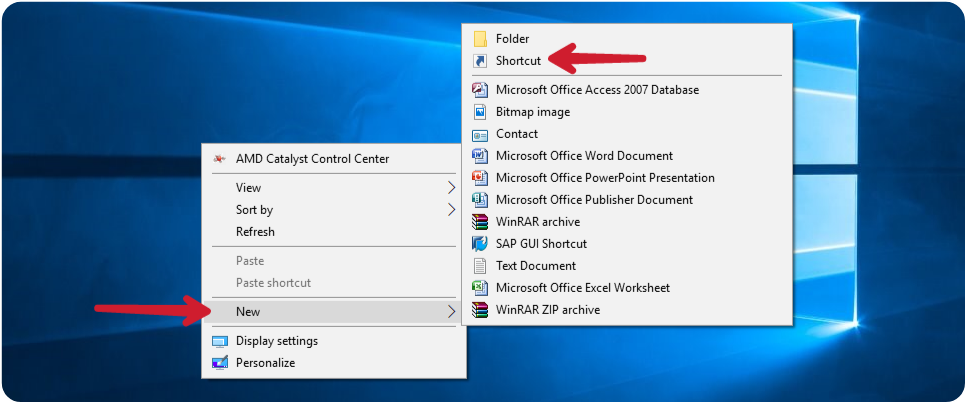
Task: Click the Publisher Document icon
Action: (x=480, y=200)
